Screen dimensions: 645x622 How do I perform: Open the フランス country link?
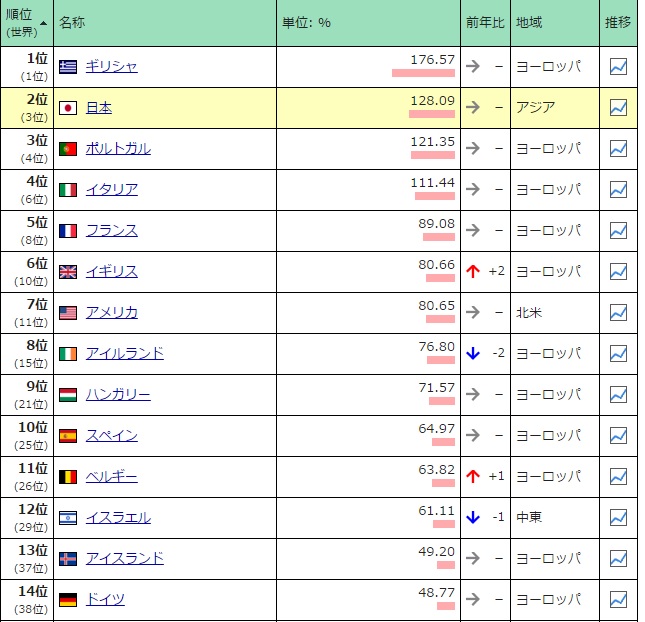111,230
